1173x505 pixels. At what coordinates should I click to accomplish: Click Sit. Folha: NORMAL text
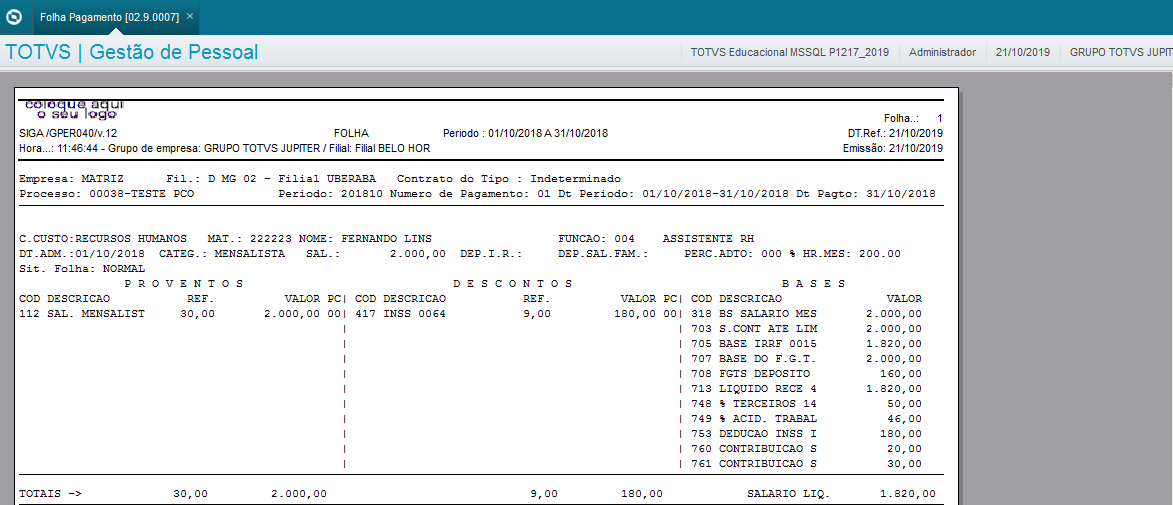tap(82, 268)
